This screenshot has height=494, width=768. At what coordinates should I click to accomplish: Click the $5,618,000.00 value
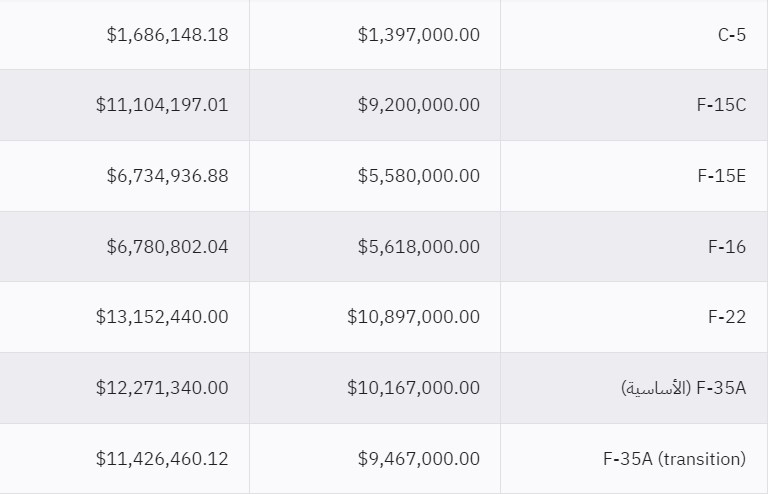tap(418, 246)
